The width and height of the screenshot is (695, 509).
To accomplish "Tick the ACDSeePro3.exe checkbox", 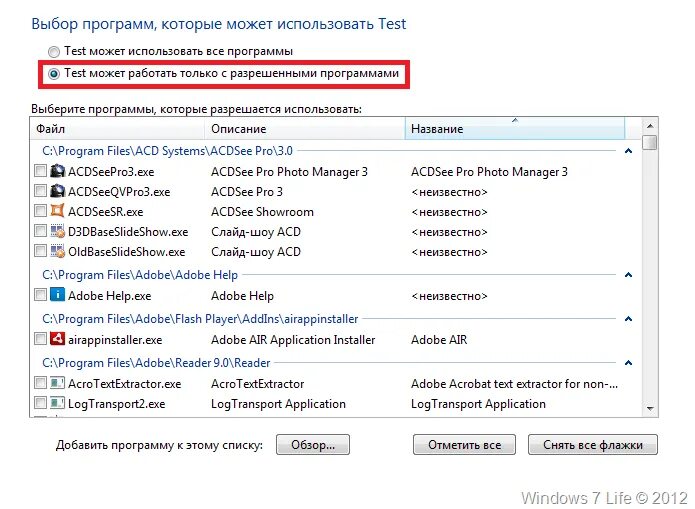I will click(40, 171).
